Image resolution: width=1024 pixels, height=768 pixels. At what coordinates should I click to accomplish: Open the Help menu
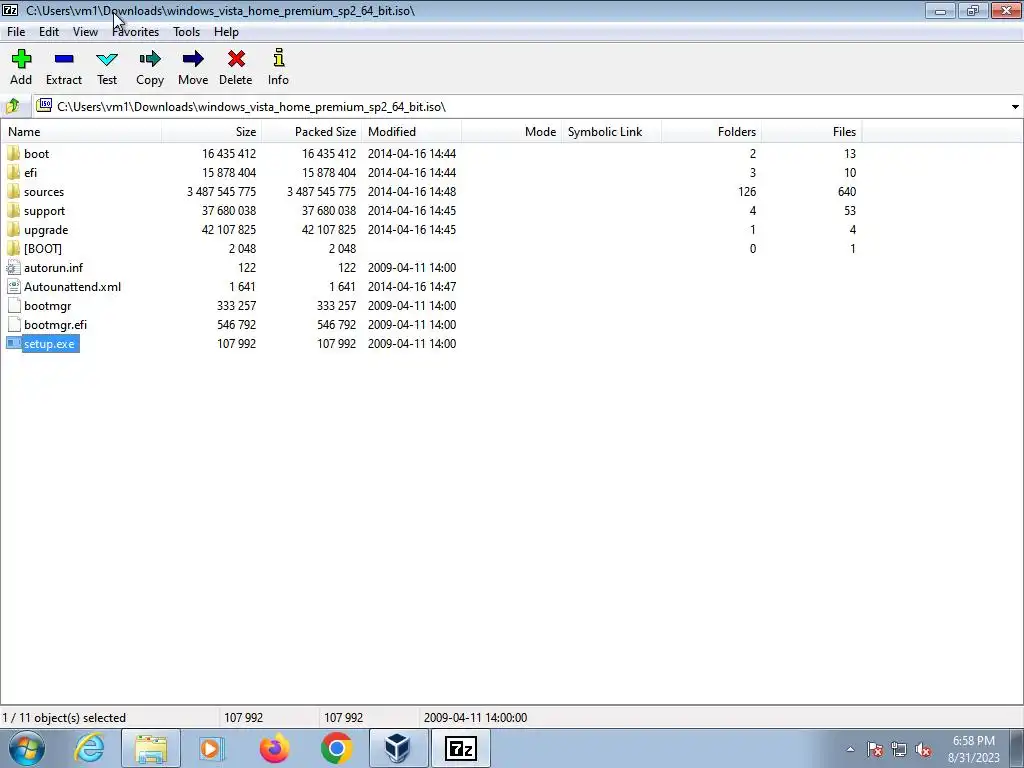226,31
